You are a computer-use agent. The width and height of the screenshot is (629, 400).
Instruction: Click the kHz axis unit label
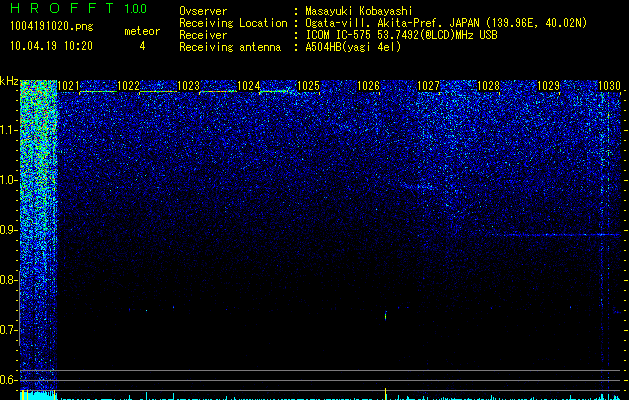9,81
